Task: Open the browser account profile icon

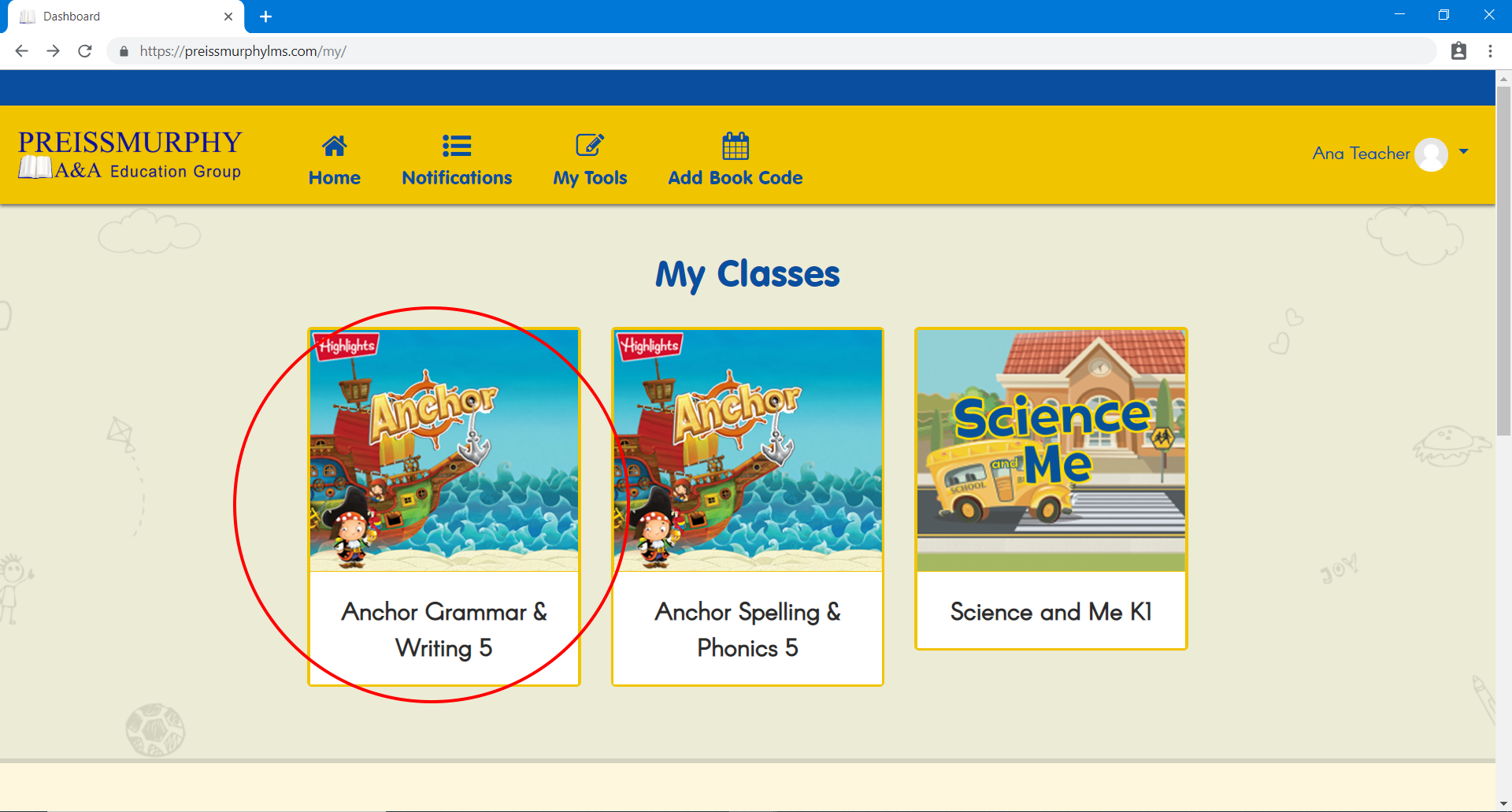Action: [1458, 51]
